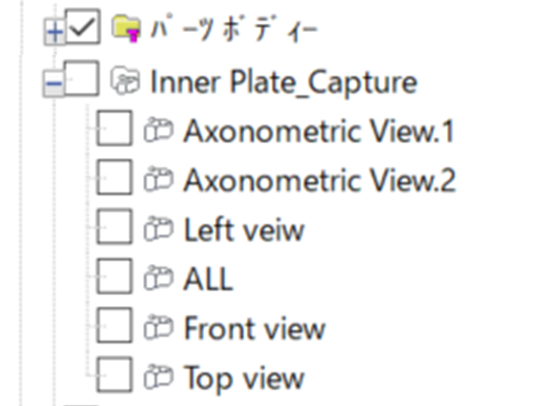The image size is (533, 406).
Task: Click the capture icon beside ALL
Action: [x=158, y=278]
